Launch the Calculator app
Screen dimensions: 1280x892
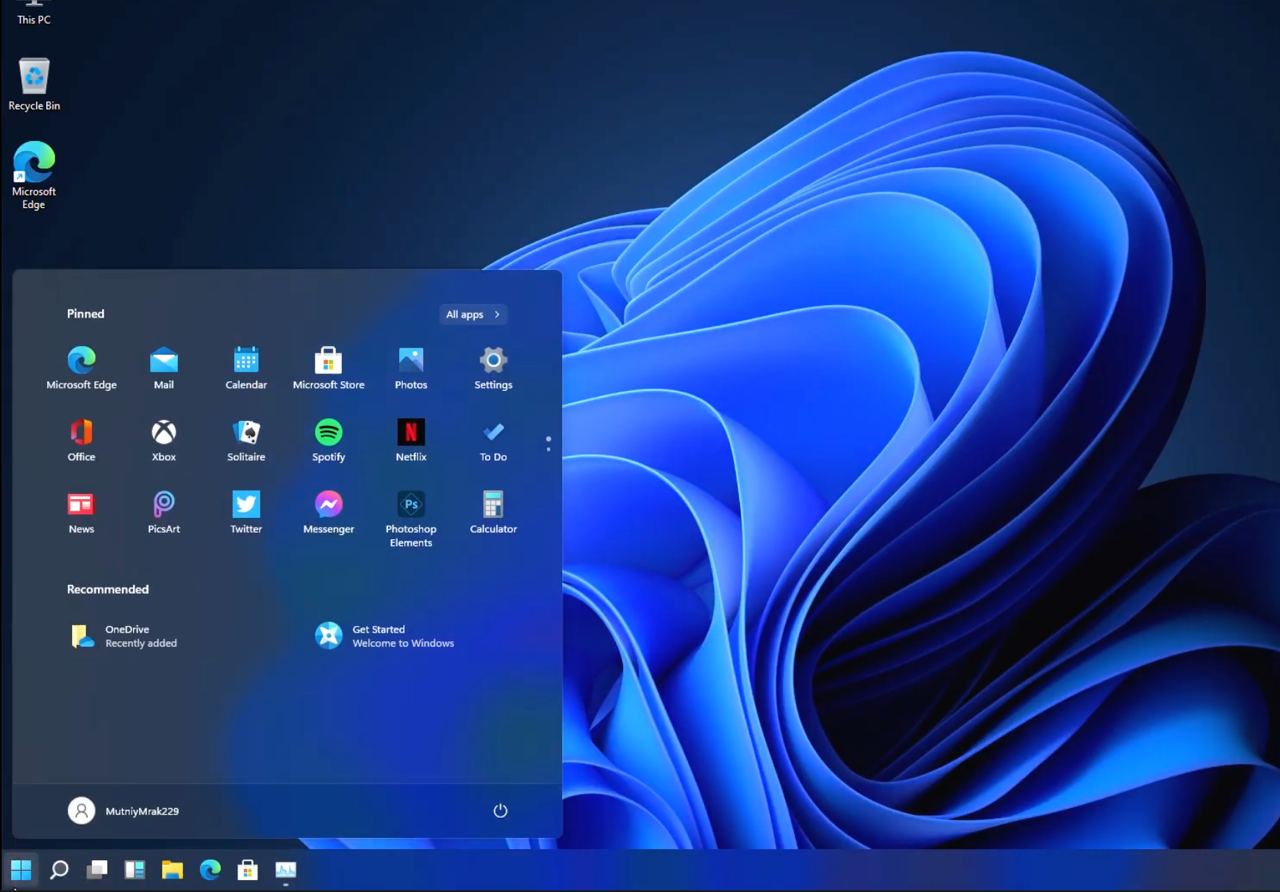pos(493,512)
